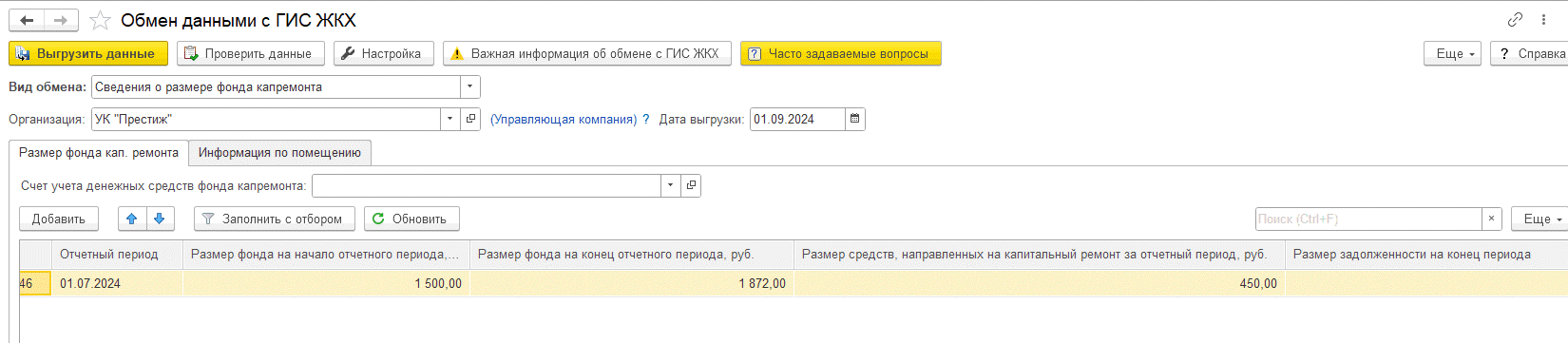
Task: Click Размер фонда на конец отчетного периода header
Action: click(x=632, y=254)
